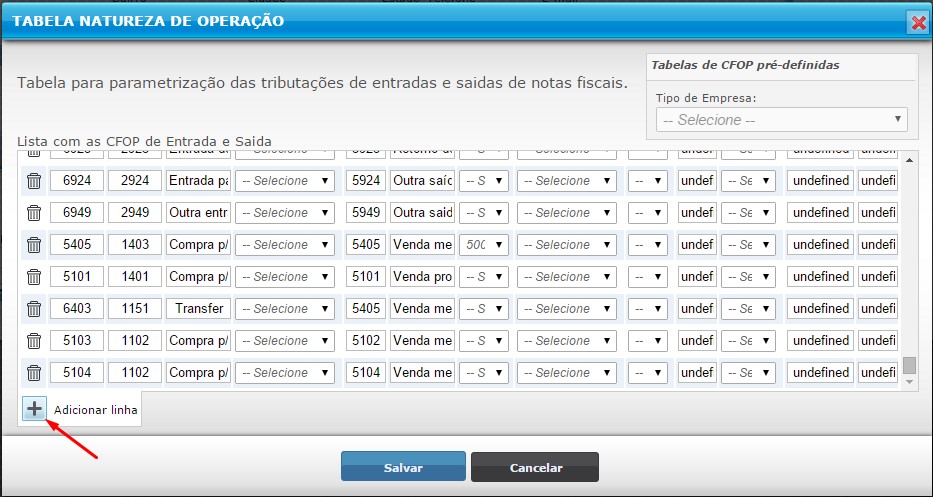The image size is (933, 497).
Task: Click the 5949 exit CFOP field
Action: [x=365, y=212]
